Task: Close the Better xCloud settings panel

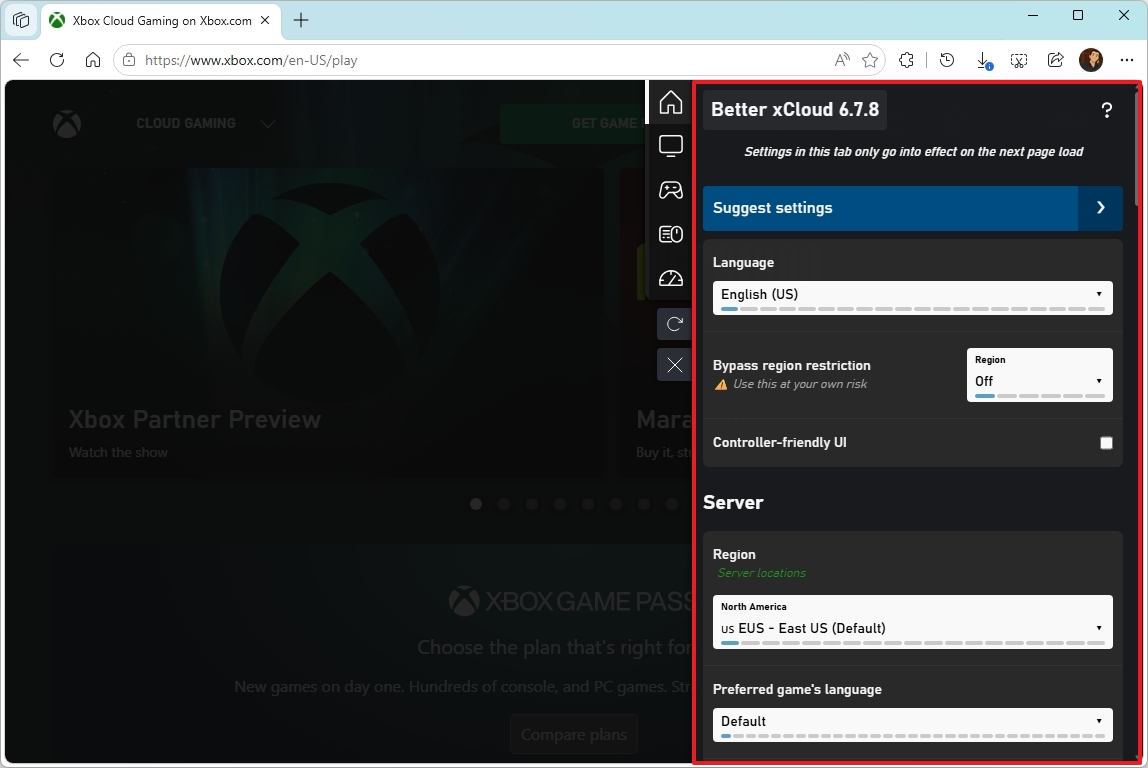Action: [675, 365]
